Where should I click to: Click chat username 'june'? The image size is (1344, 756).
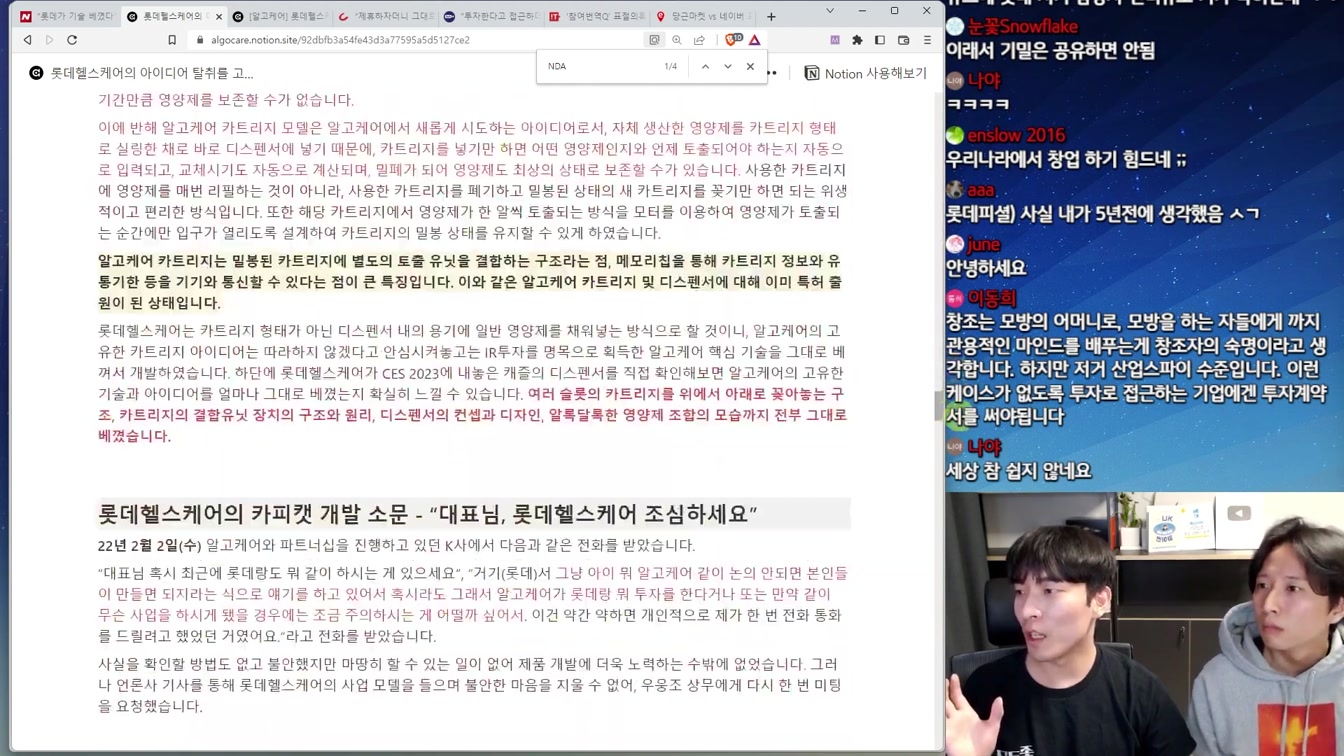coord(984,244)
